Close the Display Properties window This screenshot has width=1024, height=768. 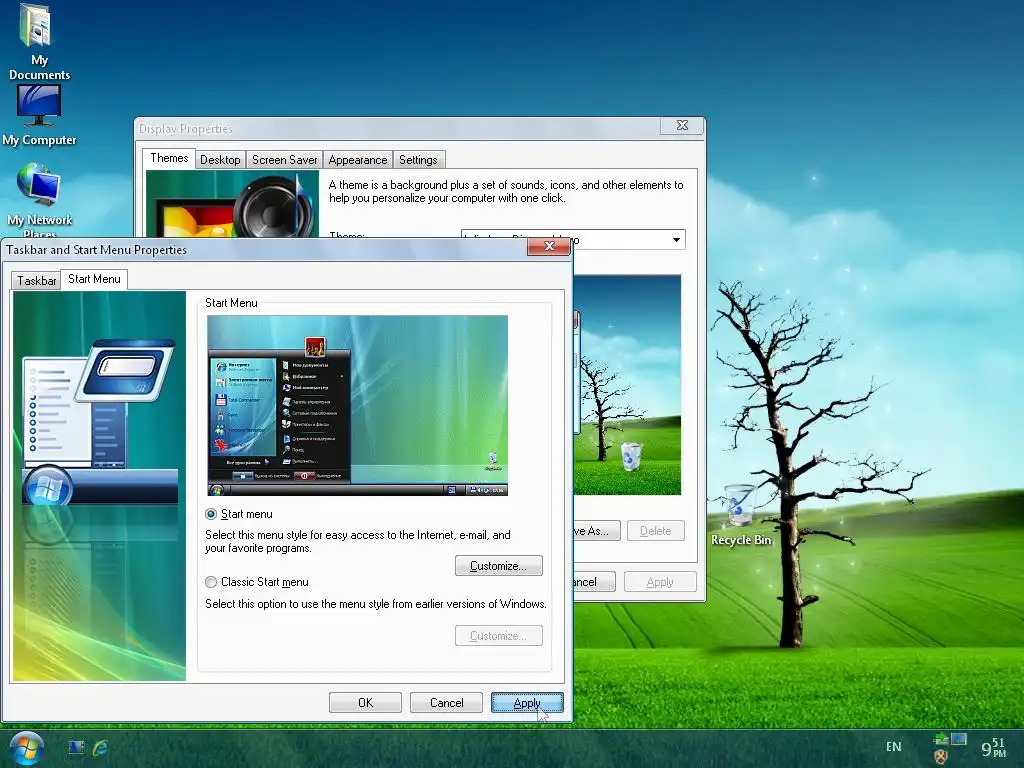682,125
